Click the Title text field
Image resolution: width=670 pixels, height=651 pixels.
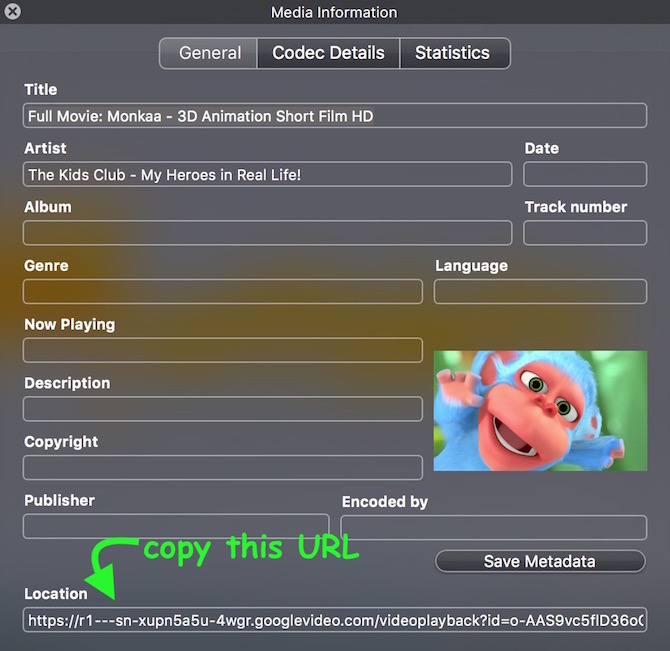click(x=335, y=116)
